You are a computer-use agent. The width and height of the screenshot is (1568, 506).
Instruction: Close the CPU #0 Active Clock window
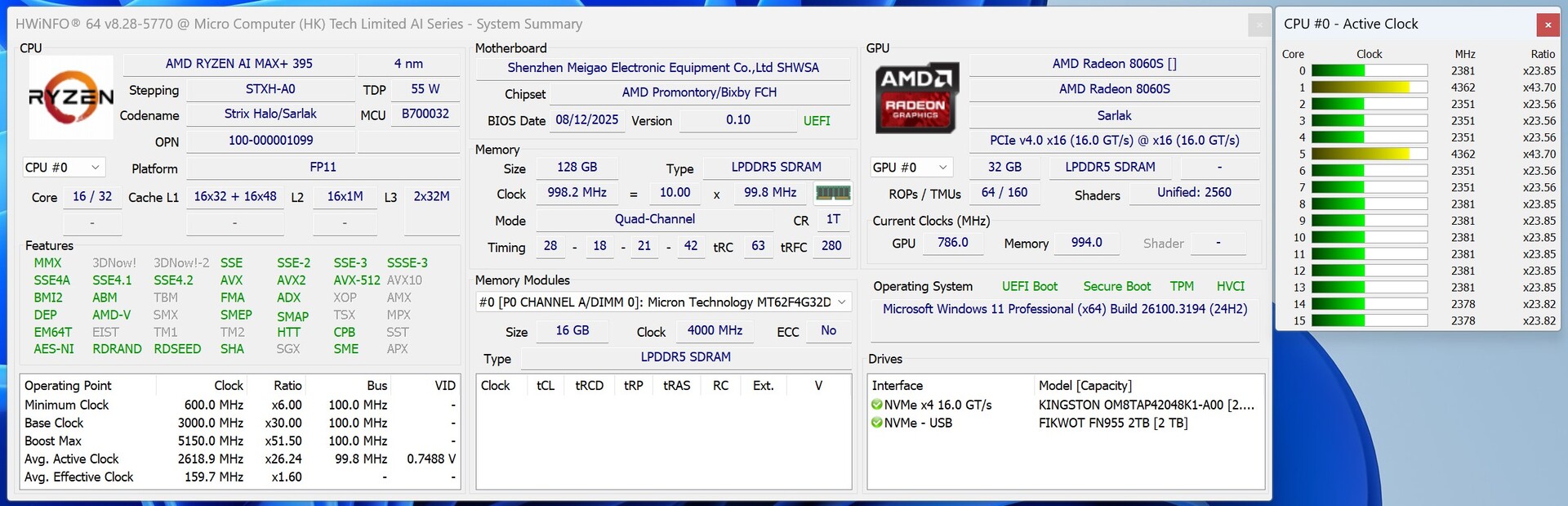click(x=1547, y=25)
